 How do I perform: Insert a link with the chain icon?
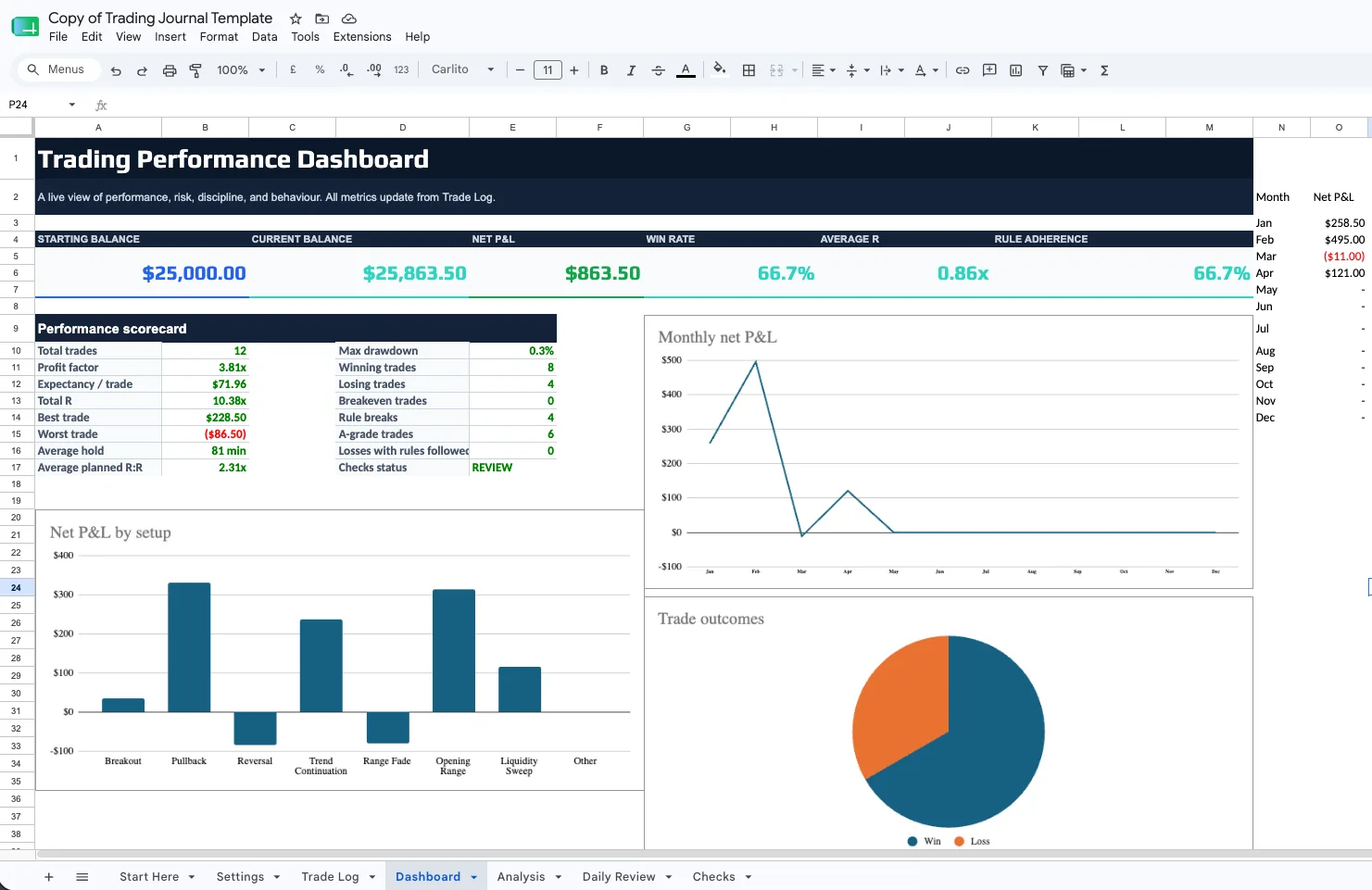point(963,70)
